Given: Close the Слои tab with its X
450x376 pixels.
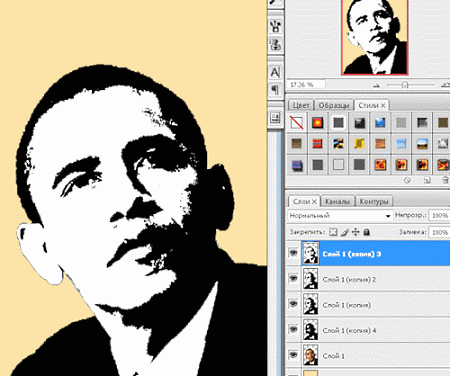Looking at the screenshot, I should (314, 202).
